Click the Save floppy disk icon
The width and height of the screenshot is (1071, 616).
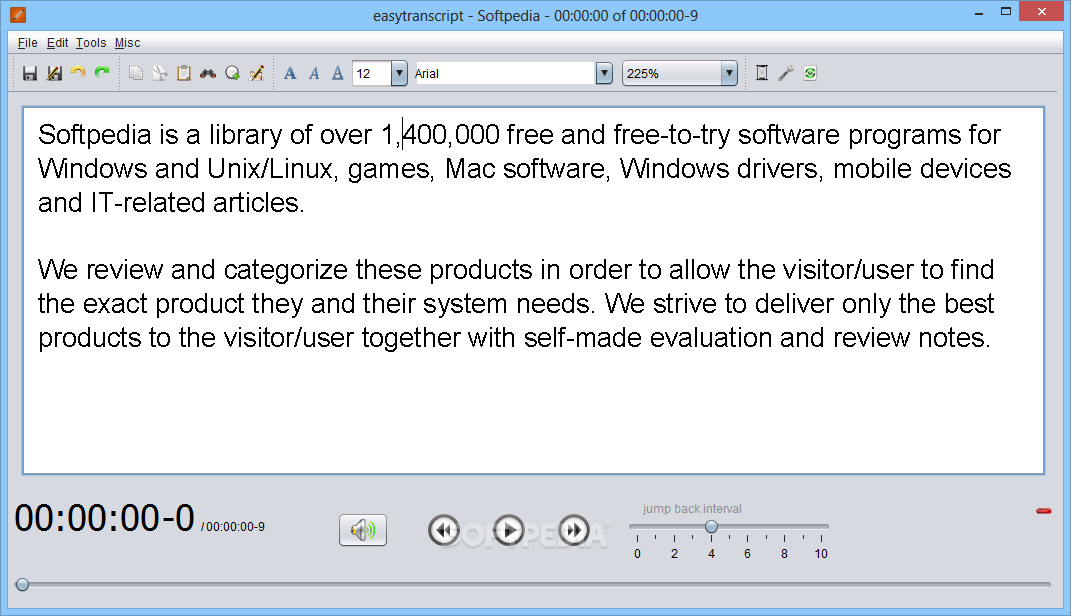pyautogui.click(x=29, y=73)
